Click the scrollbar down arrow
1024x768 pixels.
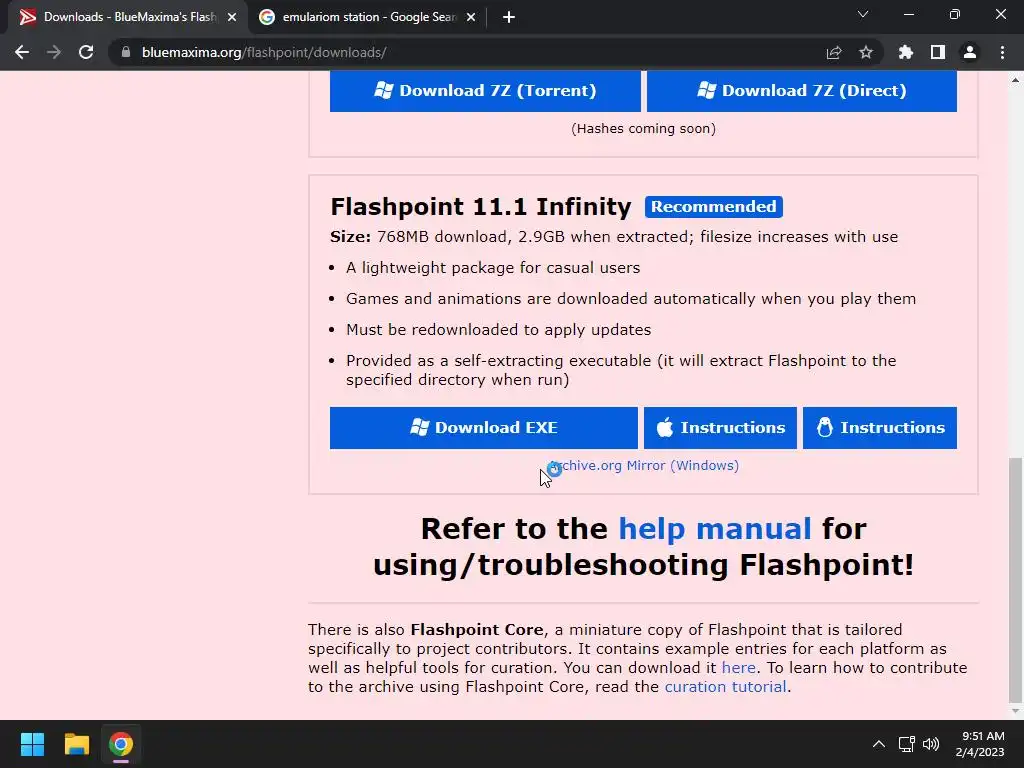pyautogui.click(x=1015, y=711)
